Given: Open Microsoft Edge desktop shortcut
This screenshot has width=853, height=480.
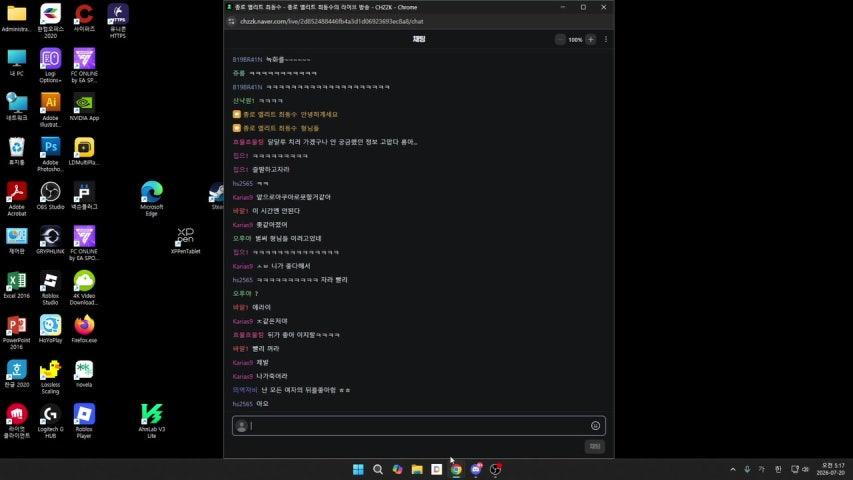Looking at the screenshot, I should (152, 199).
